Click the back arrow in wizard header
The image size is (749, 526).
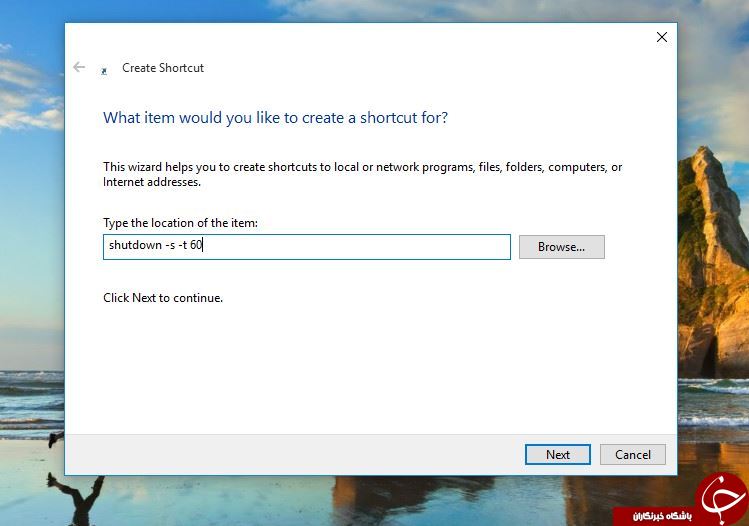(79, 67)
